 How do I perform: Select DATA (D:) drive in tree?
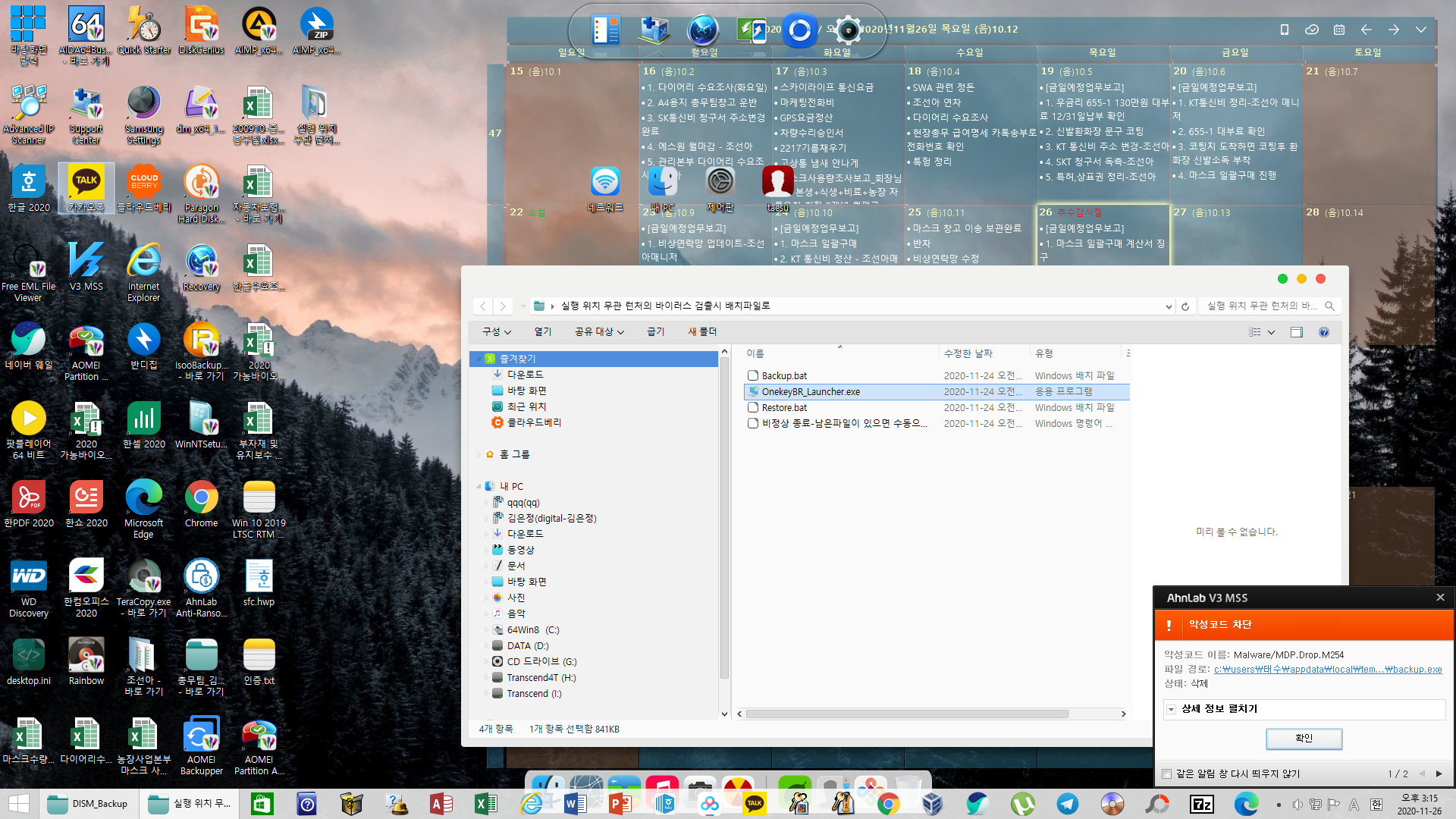click(528, 646)
